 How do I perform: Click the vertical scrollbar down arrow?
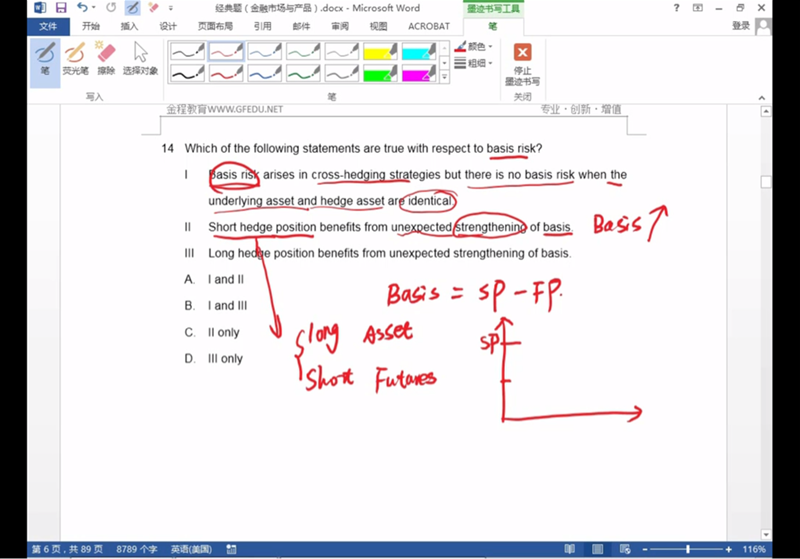coord(766,535)
